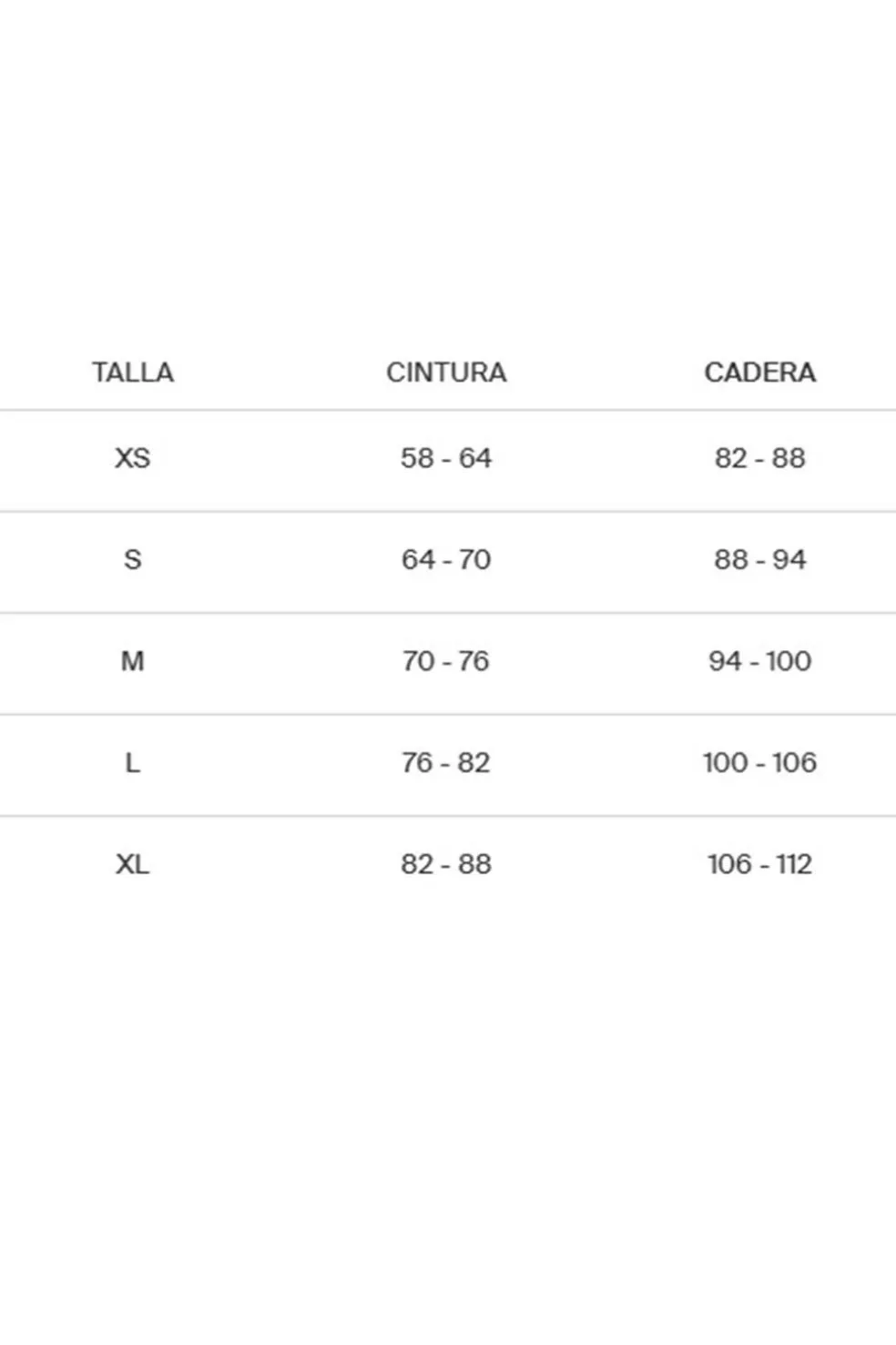
Task: Click the S hip range 88 - 94
Action: point(759,559)
